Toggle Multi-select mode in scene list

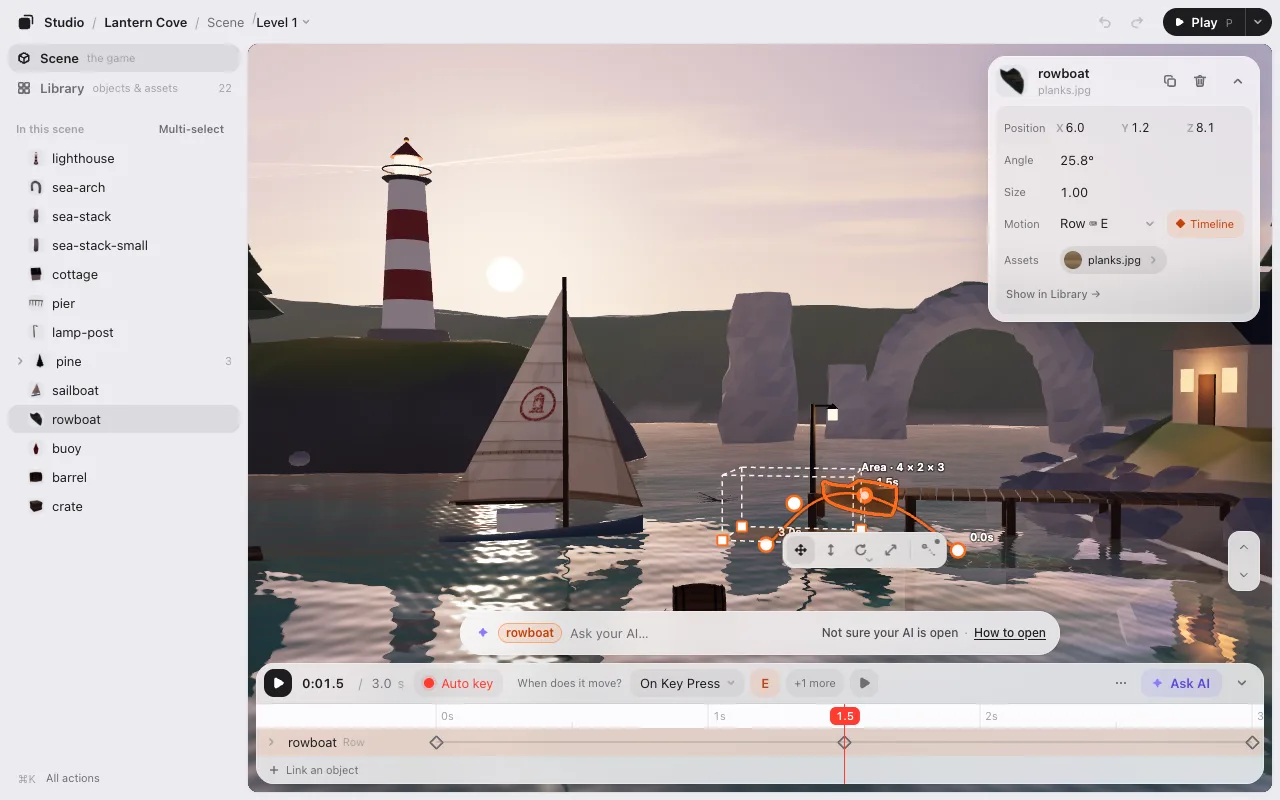(x=191, y=129)
